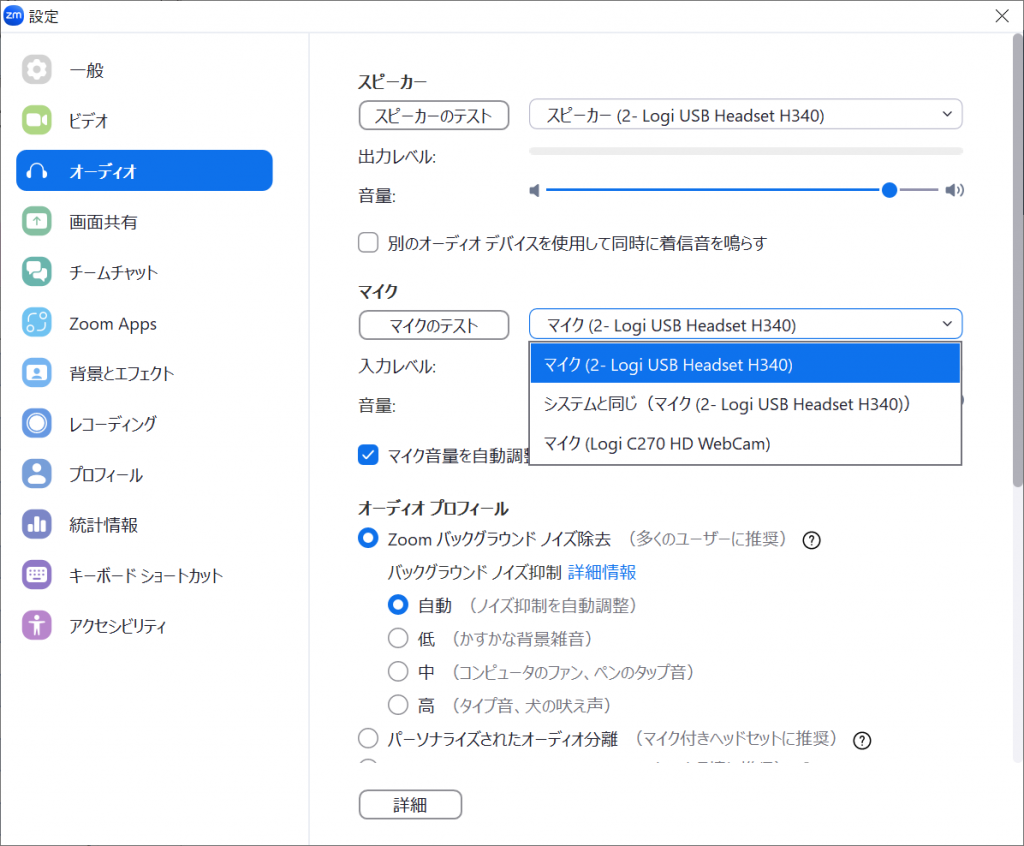Select パーソナライズされたオーディオ分離 radio button

pos(368,738)
